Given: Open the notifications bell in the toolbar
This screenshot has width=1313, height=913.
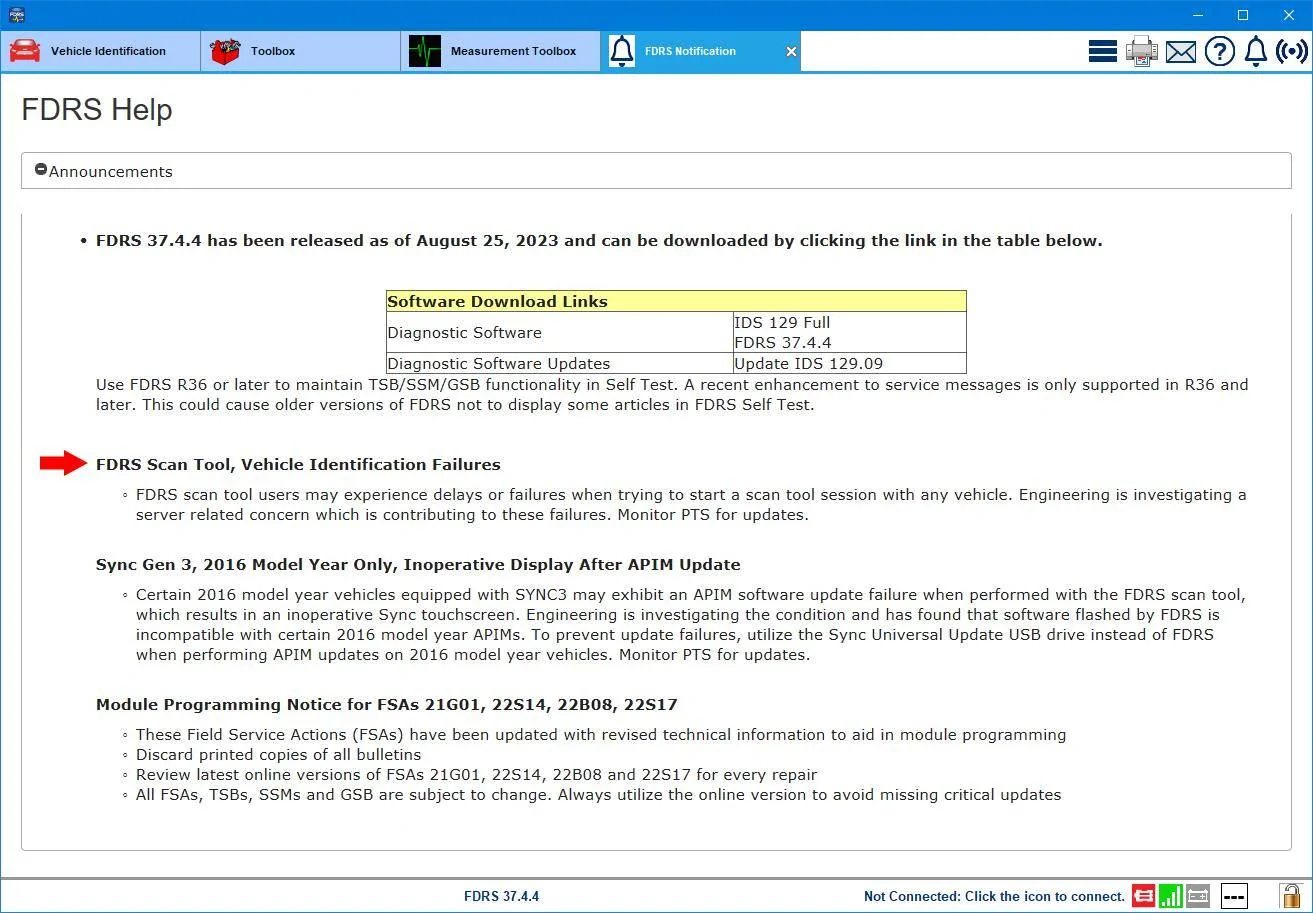Looking at the screenshot, I should (x=1256, y=51).
